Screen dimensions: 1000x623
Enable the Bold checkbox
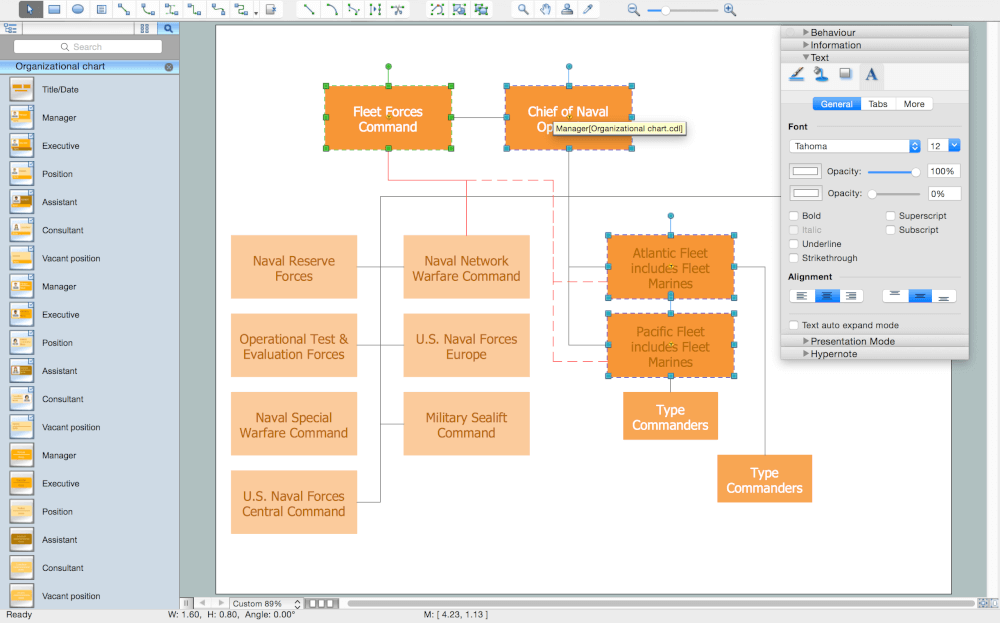point(794,216)
